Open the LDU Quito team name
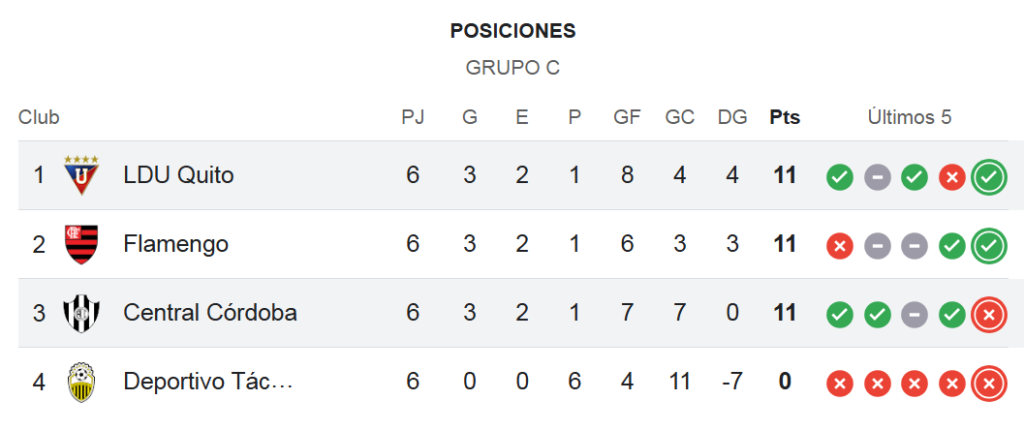The height and width of the screenshot is (431, 1024). tap(178, 175)
